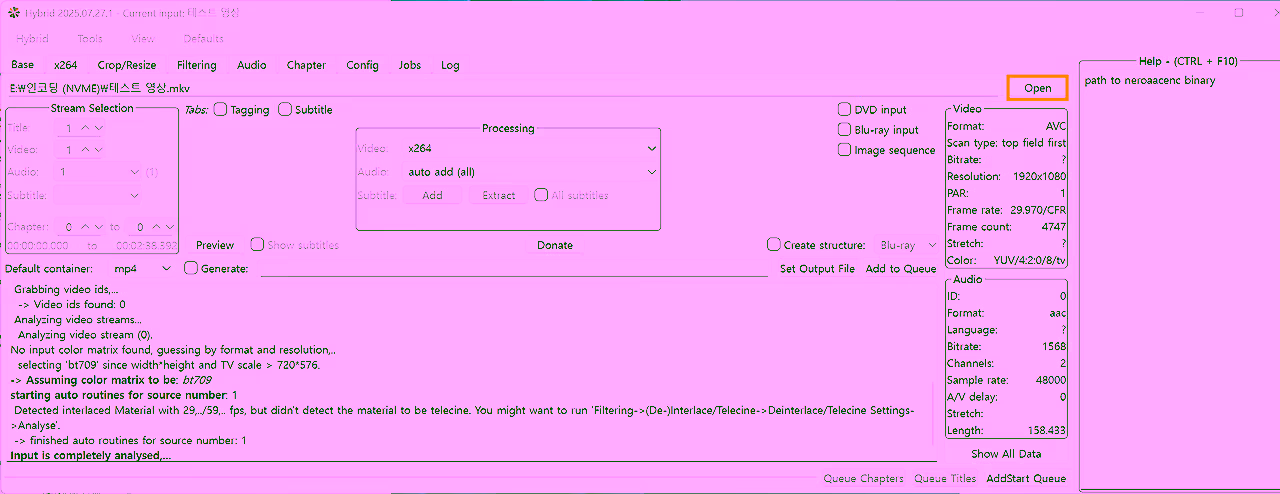Tick the Image sequence checkbox
1280x494 pixels.
tap(845, 150)
